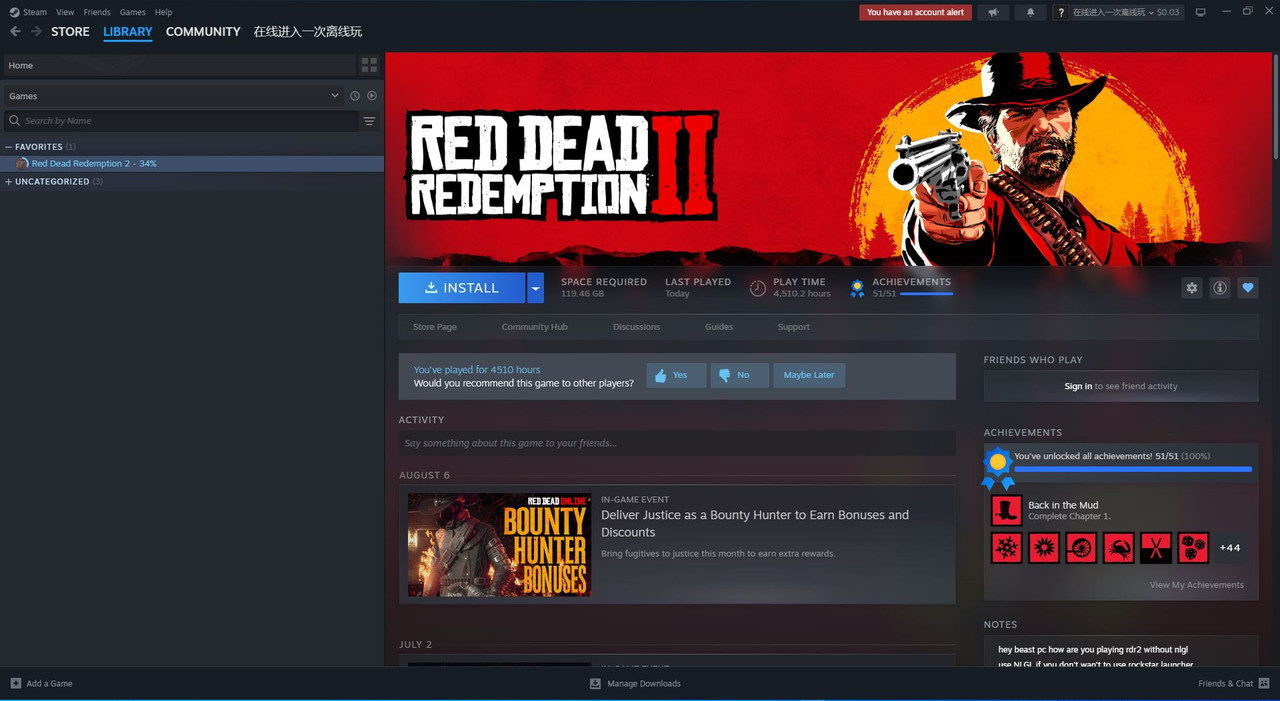Click the activity status text field
Image resolution: width=1280 pixels, height=701 pixels.
click(x=677, y=443)
